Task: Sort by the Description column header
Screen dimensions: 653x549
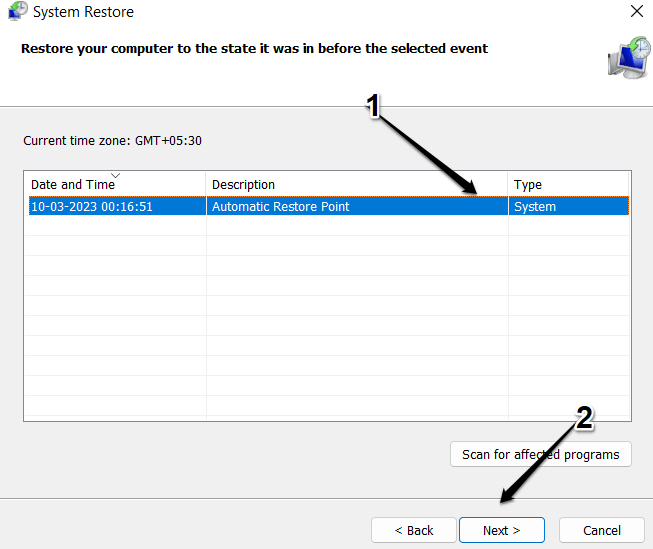Action: (243, 184)
